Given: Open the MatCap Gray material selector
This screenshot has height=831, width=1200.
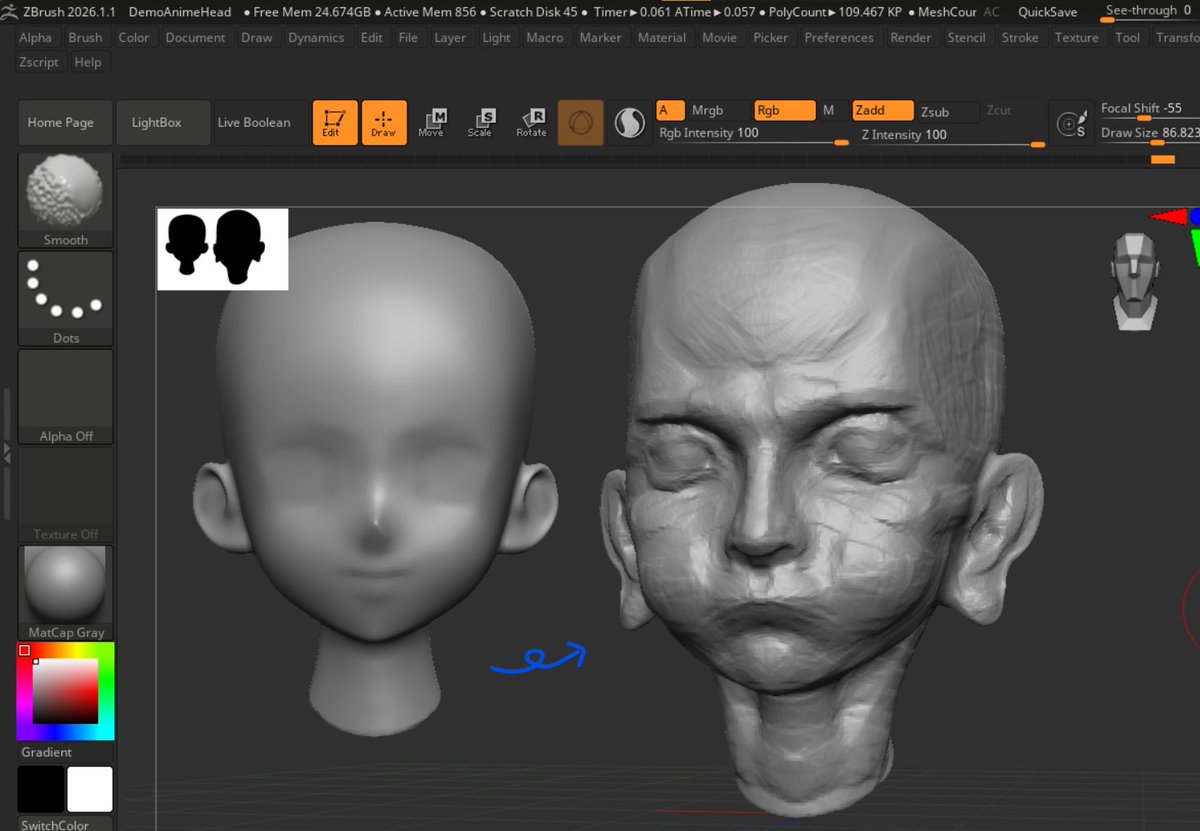Looking at the screenshot, I should 66,593.
